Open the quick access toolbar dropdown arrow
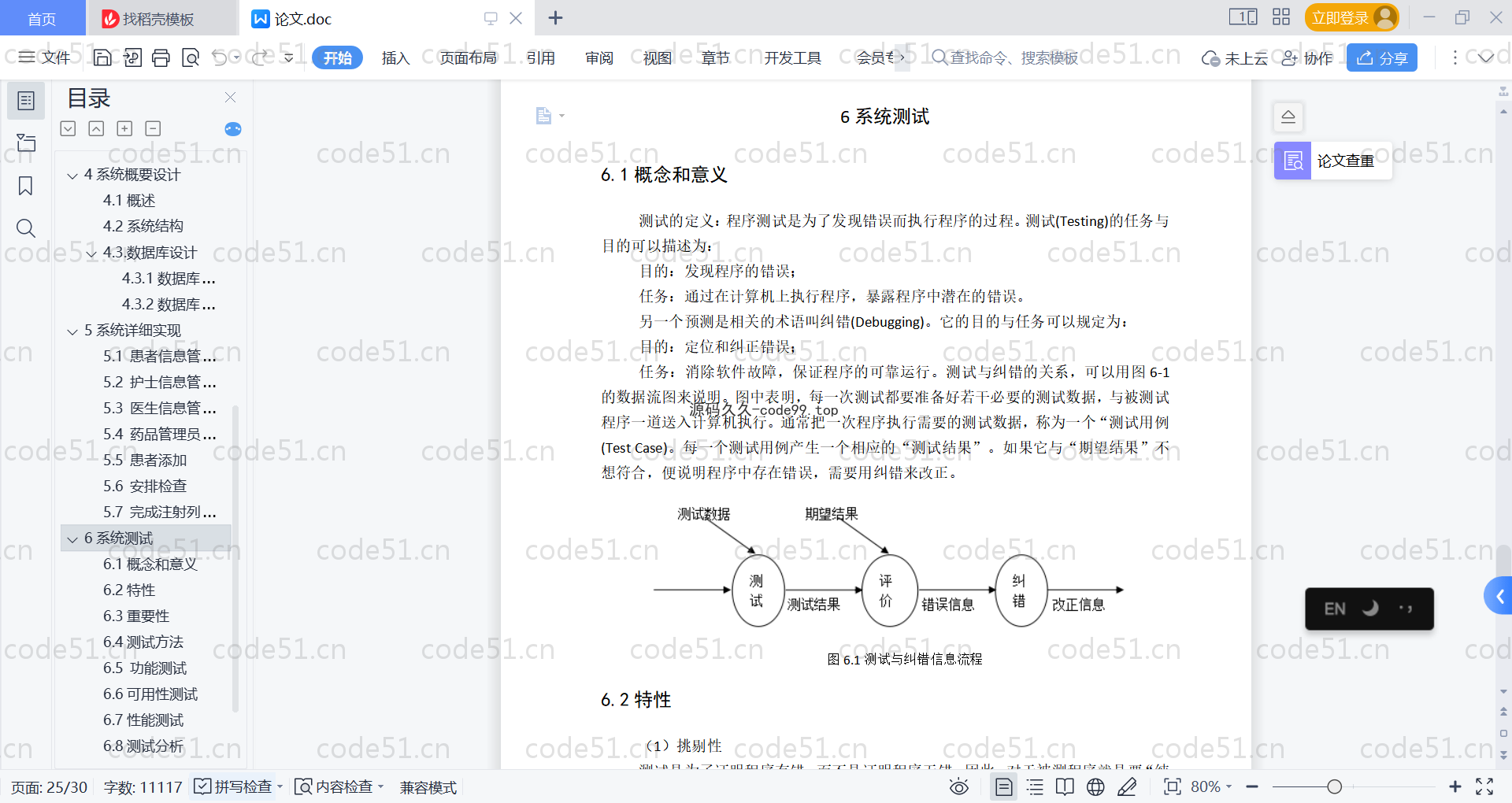 [x=288, y=57]
